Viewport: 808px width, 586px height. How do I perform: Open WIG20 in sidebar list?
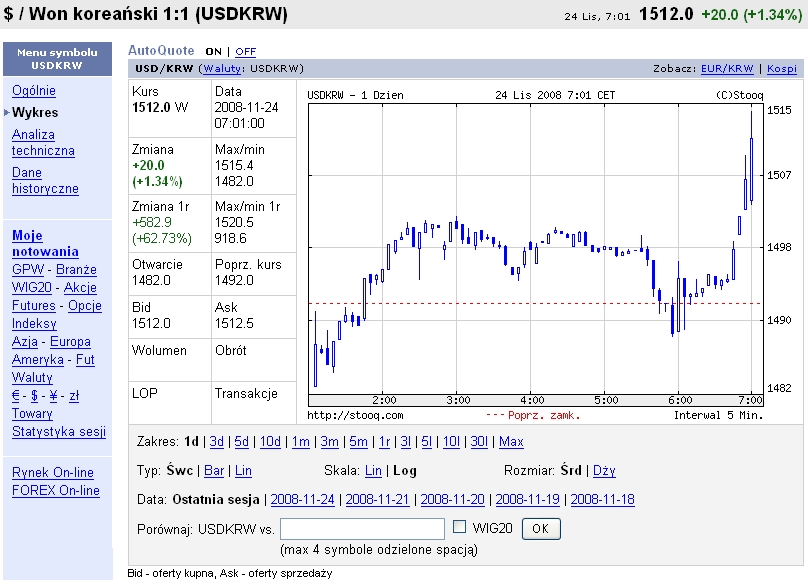click(x=32, y=288)
